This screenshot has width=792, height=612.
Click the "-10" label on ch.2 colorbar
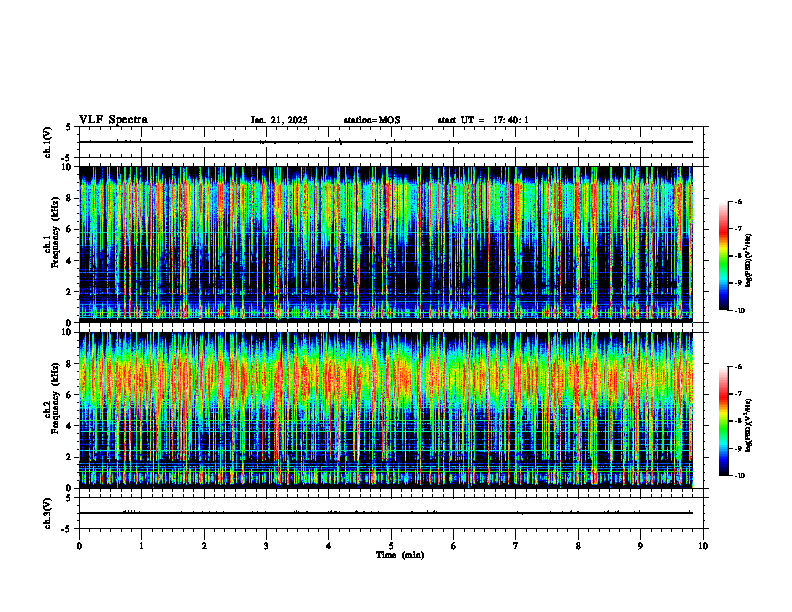(739, 476)
